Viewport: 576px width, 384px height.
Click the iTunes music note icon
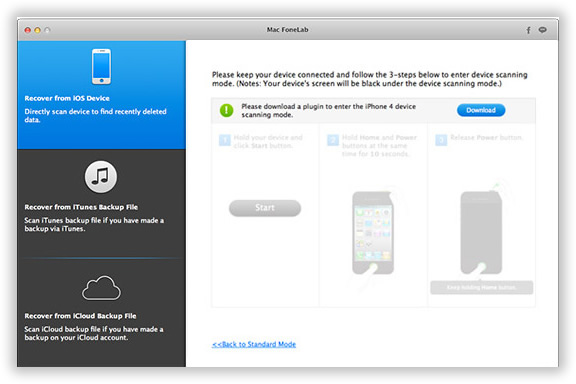tap(101, 177)
